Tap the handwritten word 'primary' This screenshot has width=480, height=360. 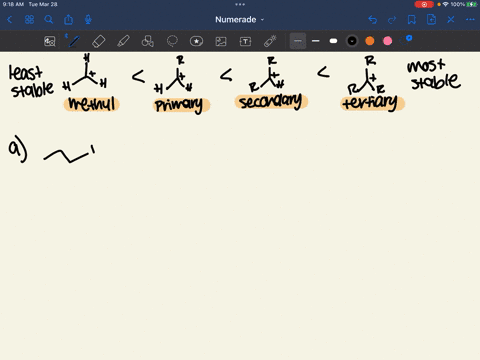tap(179, 105)
